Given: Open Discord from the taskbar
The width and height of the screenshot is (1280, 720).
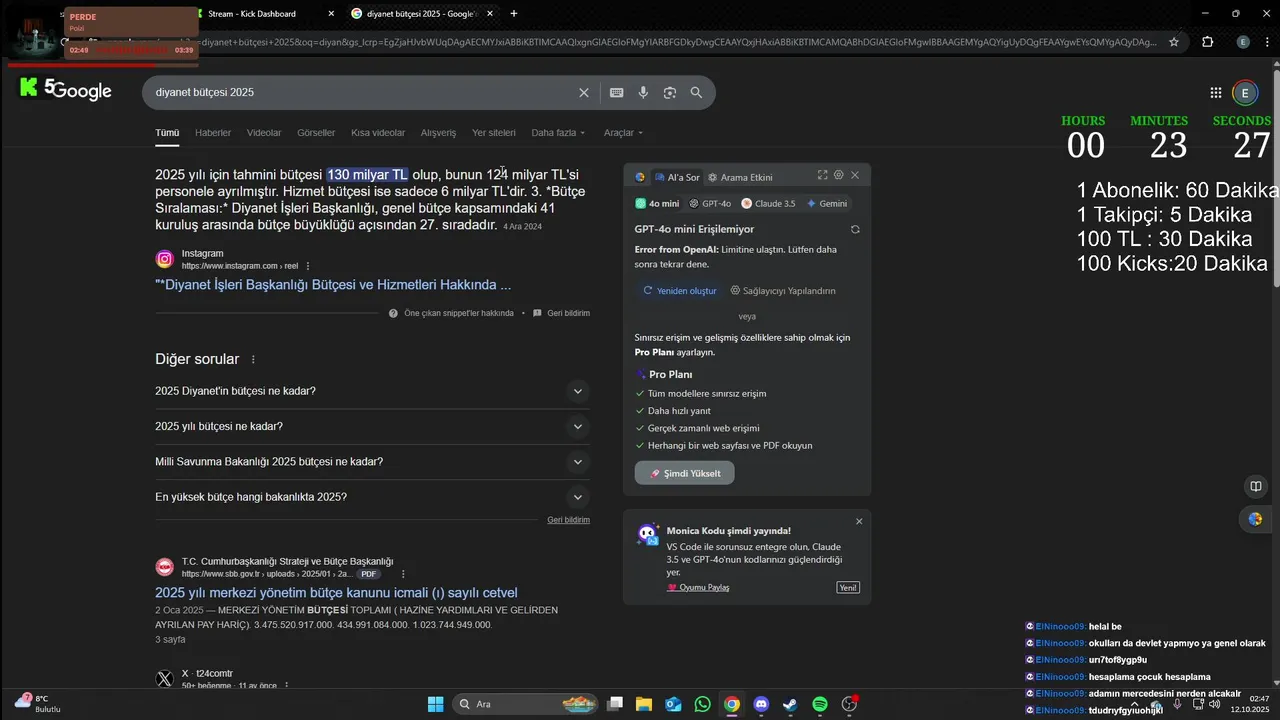Looking at the screenshot, I should tap(761, 704).
